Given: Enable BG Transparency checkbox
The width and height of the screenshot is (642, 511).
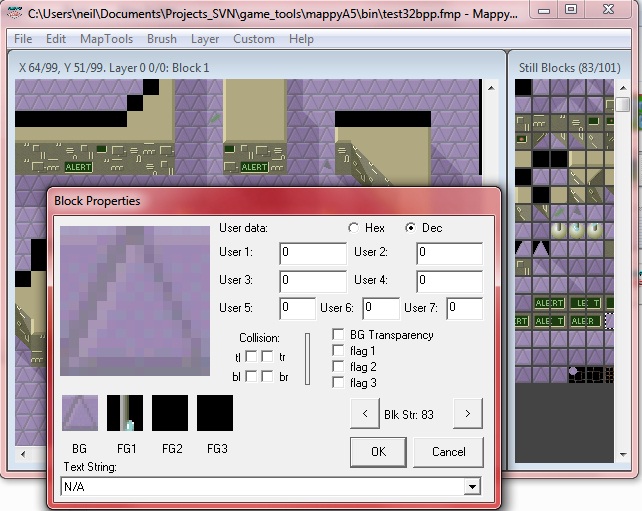Looking at the screenshot, I should [x=337, y=335].
